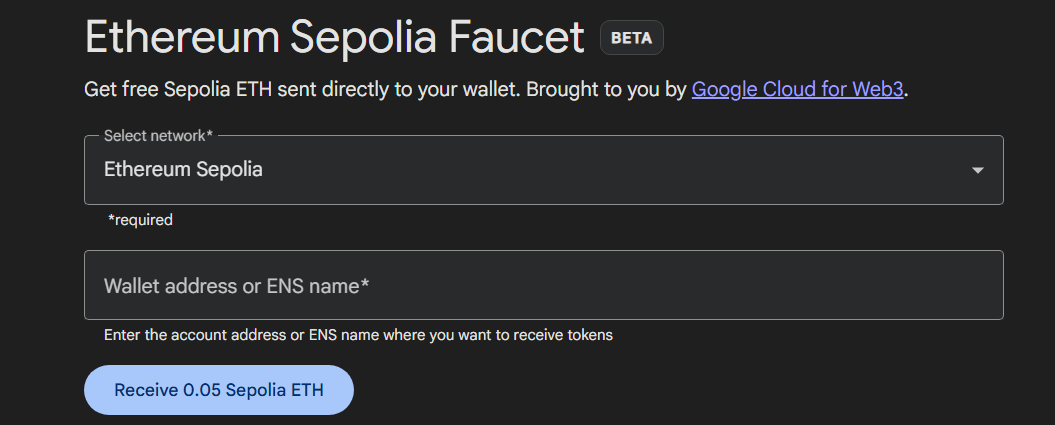The width and height of the screenshot is (1055, 425).
Task: Click the BETA badge beside the title
Action: [x=631, y=39]
